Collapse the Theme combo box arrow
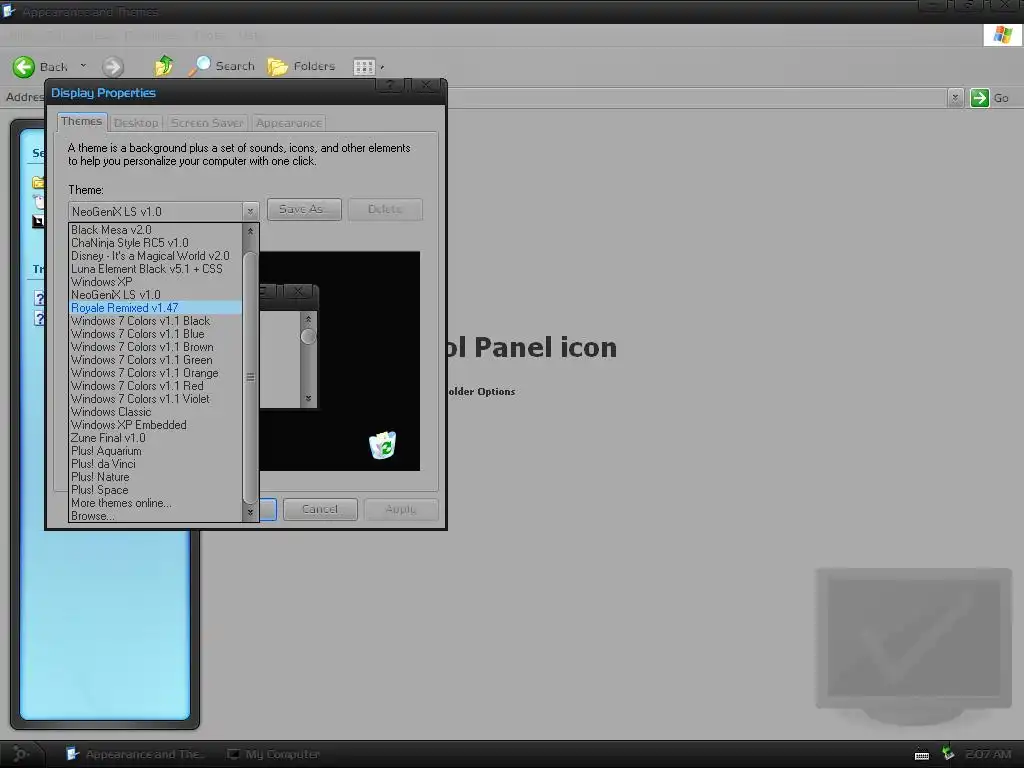The width and height of the screenshot is (1024, 768). point(250,211)
